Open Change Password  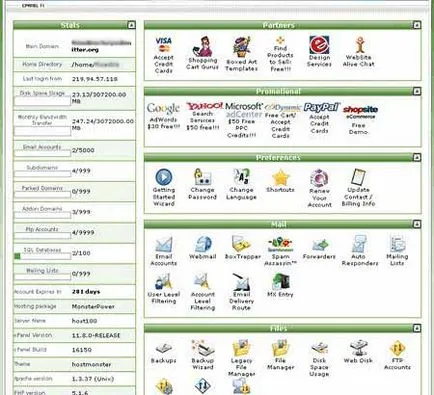click(x=202, y=177)
